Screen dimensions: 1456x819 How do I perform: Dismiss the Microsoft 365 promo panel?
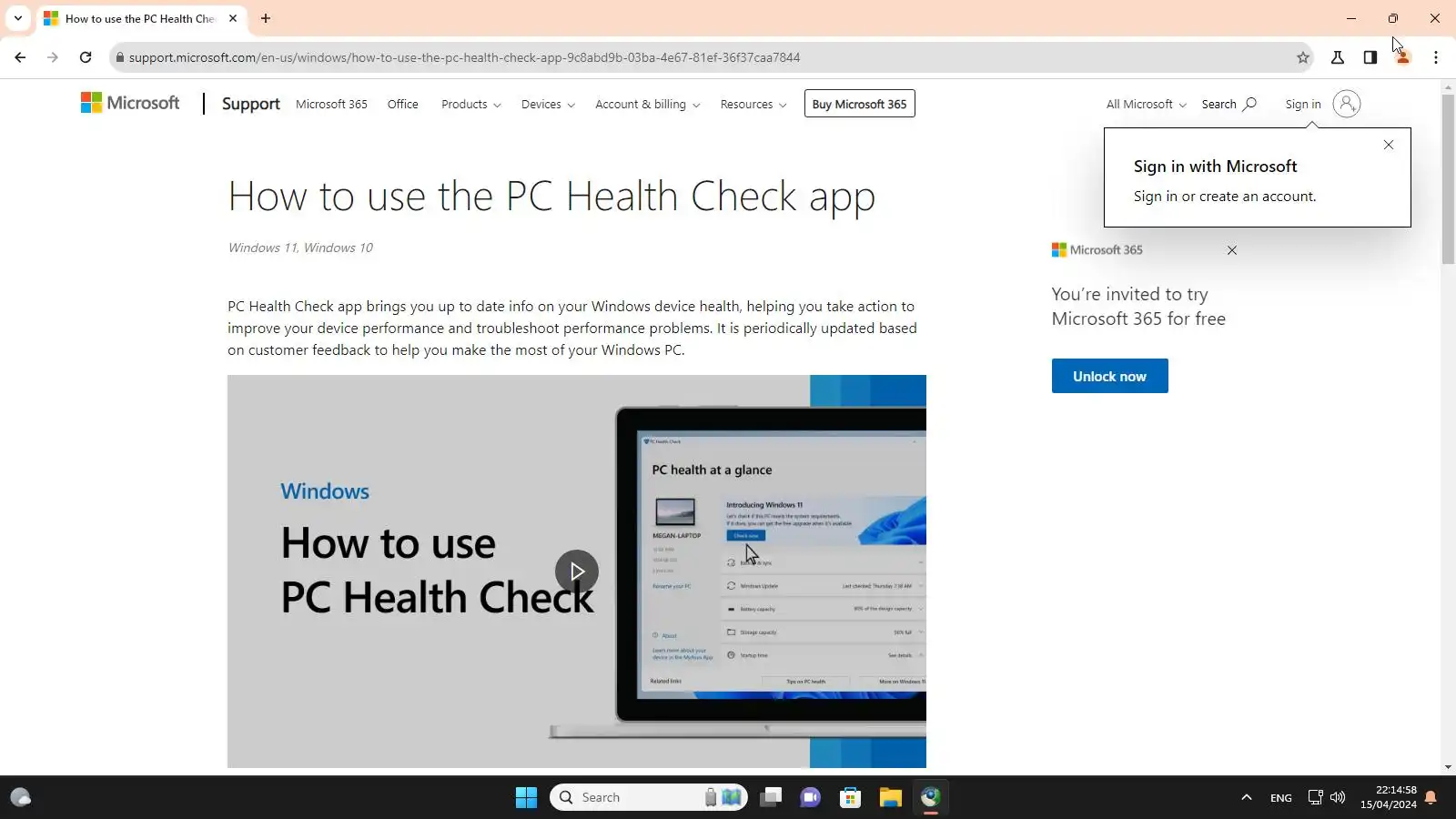pos(1232,250)
